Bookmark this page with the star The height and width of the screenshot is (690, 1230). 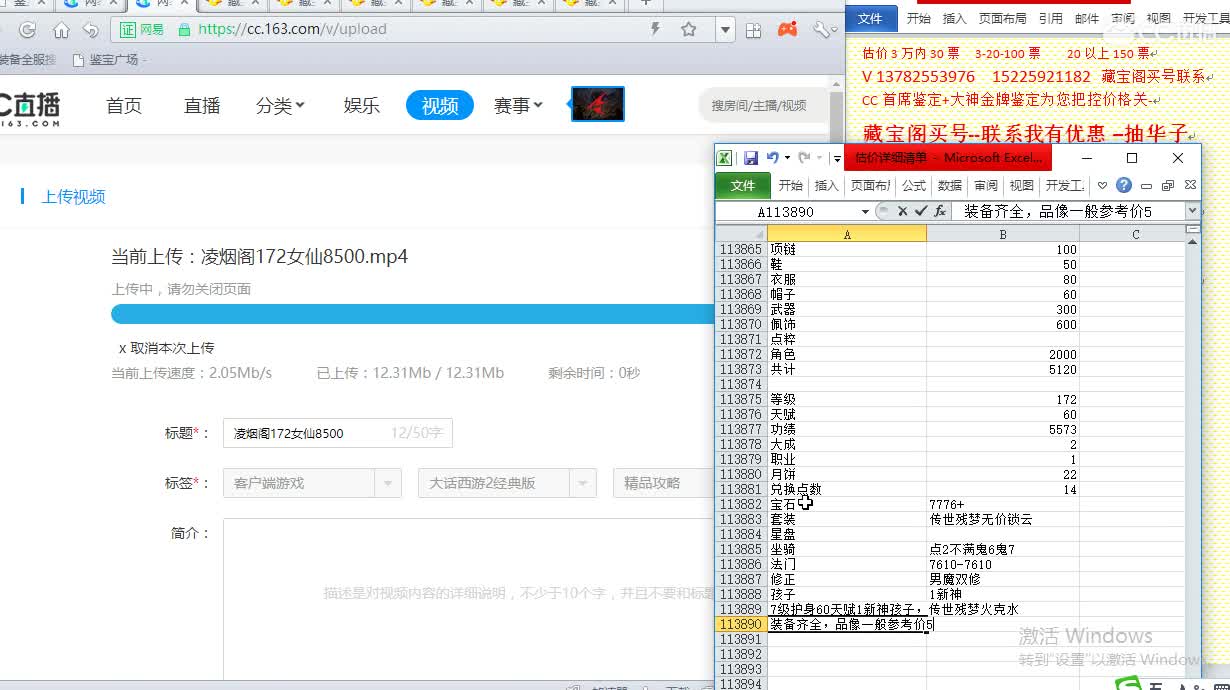tap(689, 29)
